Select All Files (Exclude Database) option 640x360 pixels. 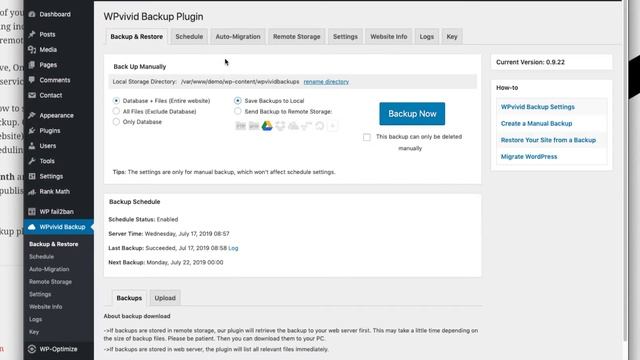[x=116, y=111]
